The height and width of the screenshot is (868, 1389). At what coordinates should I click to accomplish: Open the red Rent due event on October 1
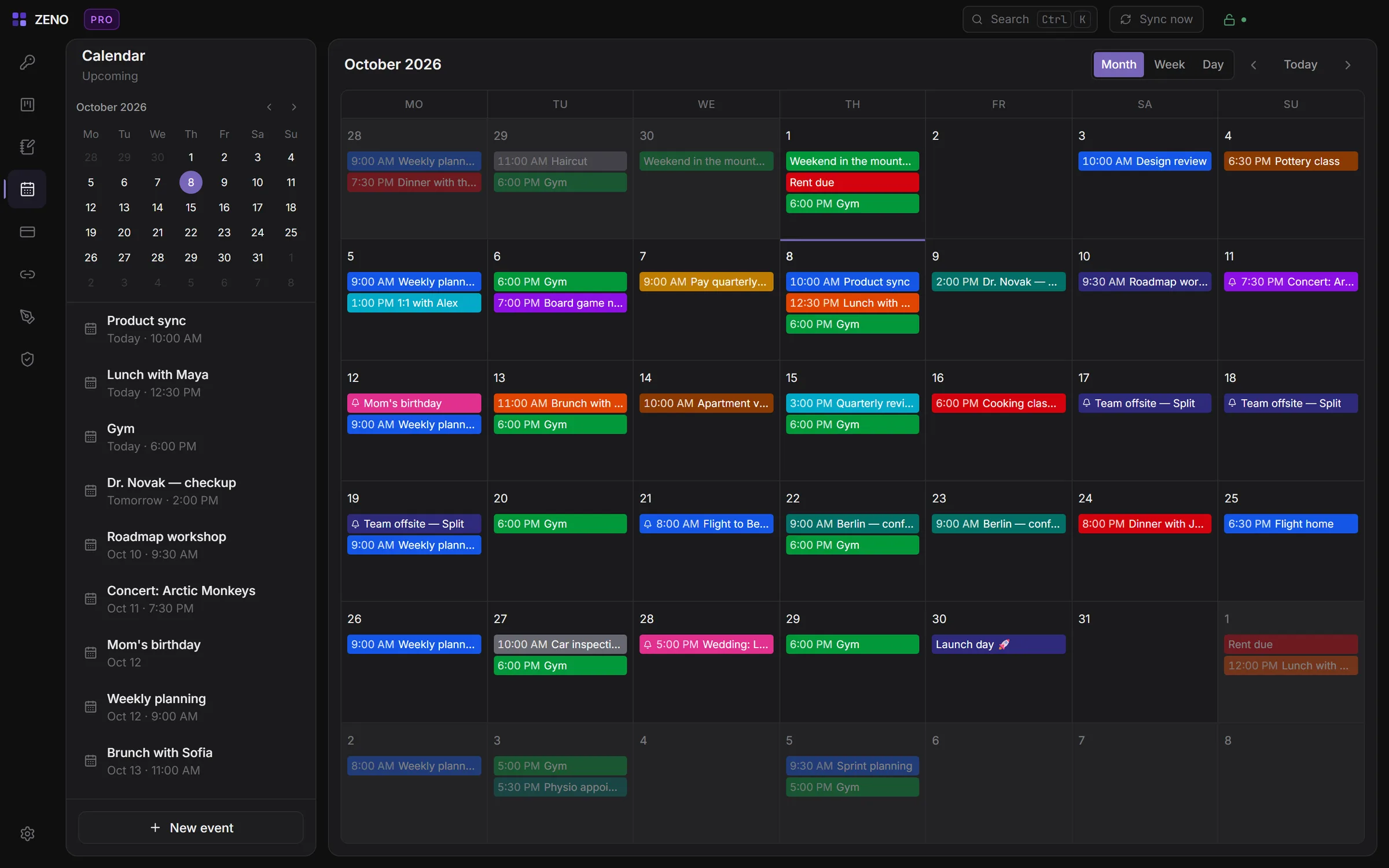click(x=852, y=182)
